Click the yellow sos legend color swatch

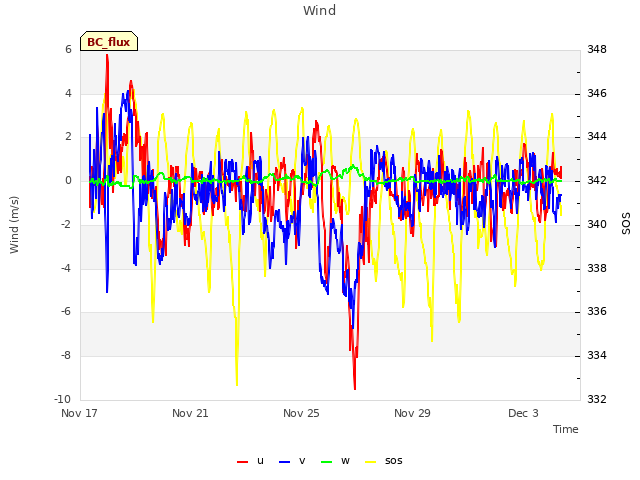tap(371, 462)
